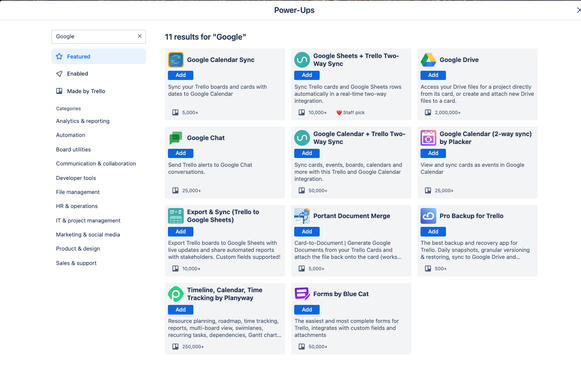Click the Export & Sync Sheets icon
Image resolution: width=581 pixels, height=384 pixels.
point(176,216)
